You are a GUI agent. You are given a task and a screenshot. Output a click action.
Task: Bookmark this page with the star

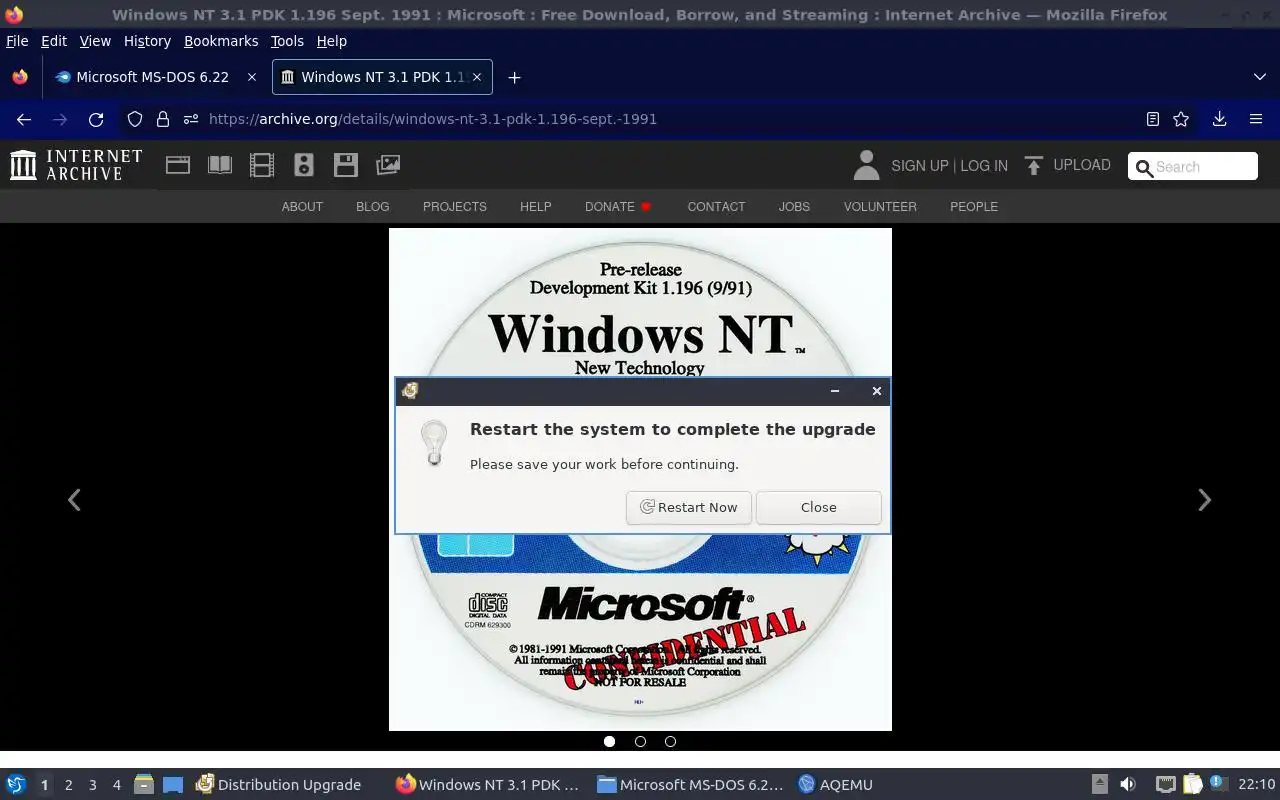click(1181, 119)
